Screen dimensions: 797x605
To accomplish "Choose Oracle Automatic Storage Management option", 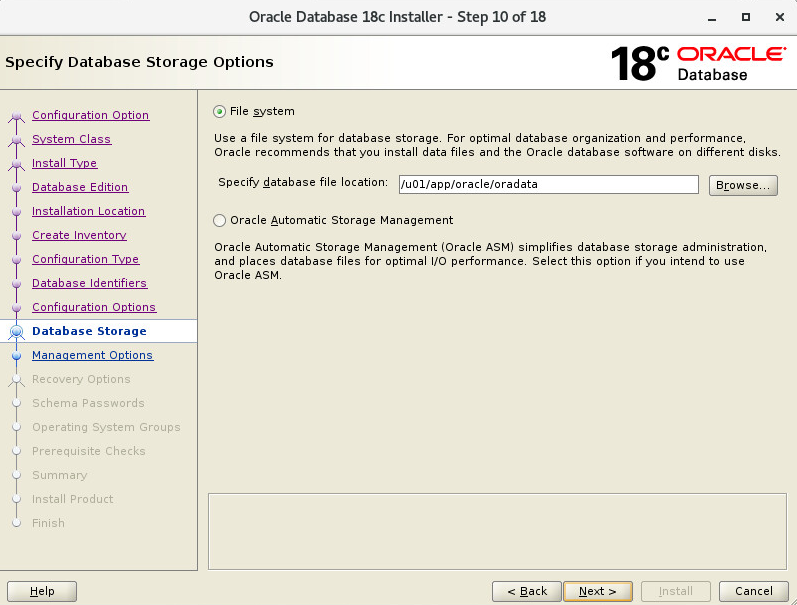I will coord(220,220).
